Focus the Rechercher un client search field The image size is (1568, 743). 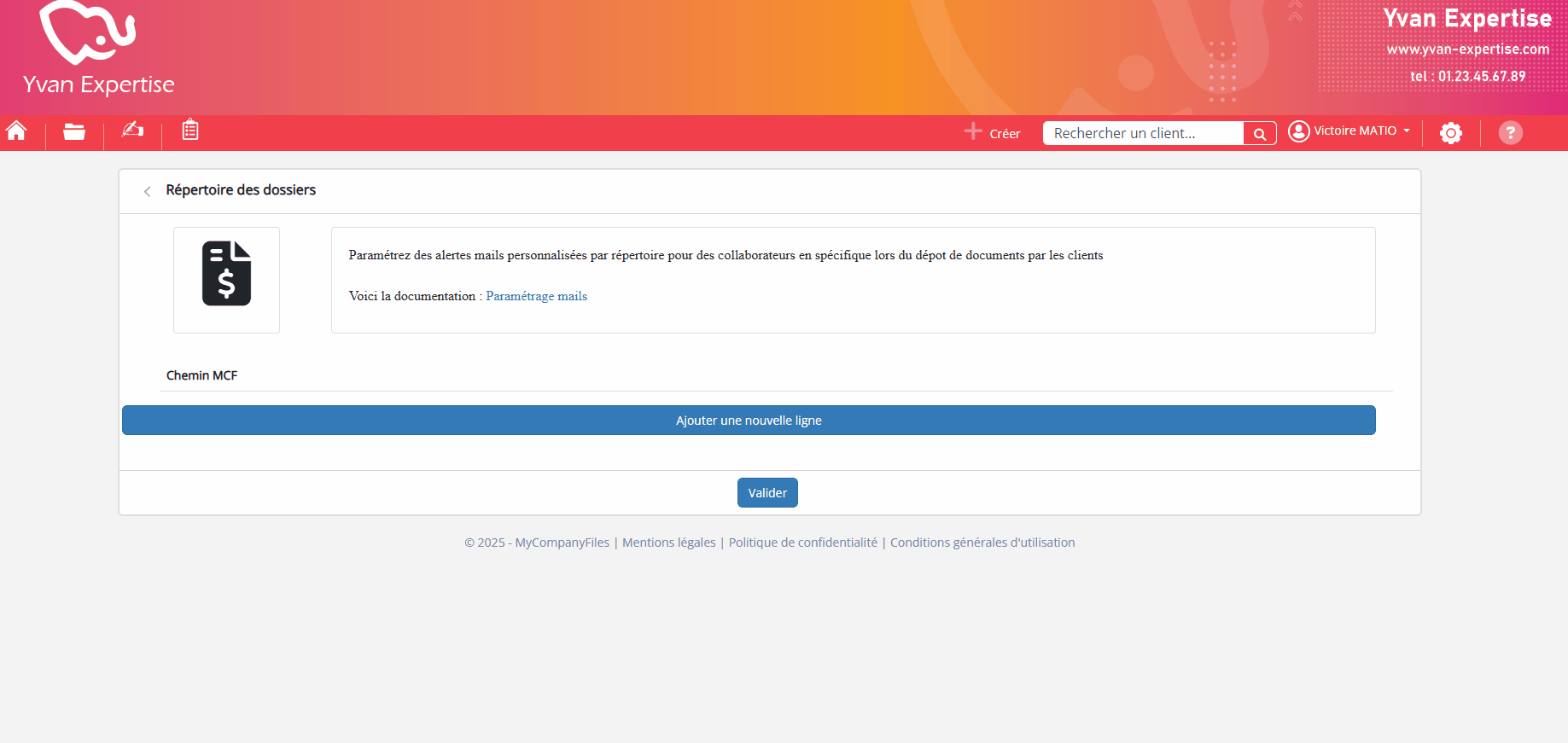click(x=1142, y=133)
